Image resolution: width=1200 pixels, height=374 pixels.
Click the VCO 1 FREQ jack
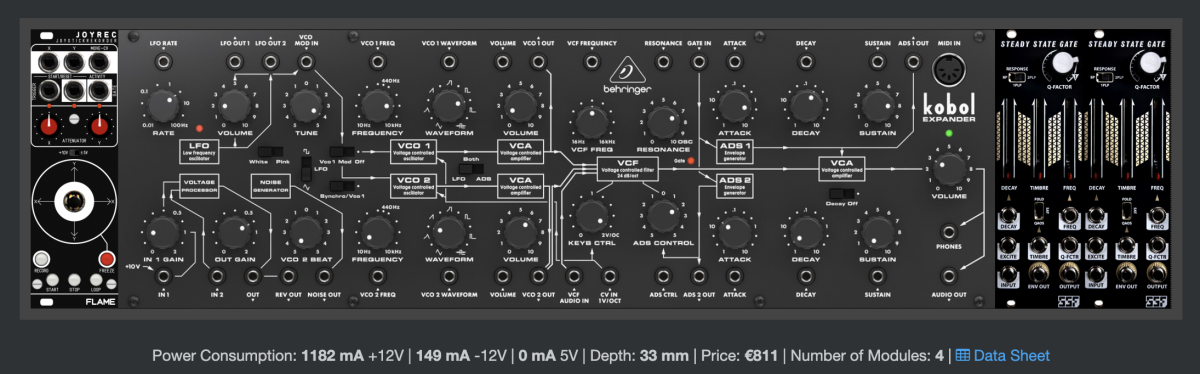click(x=377, y=61)
